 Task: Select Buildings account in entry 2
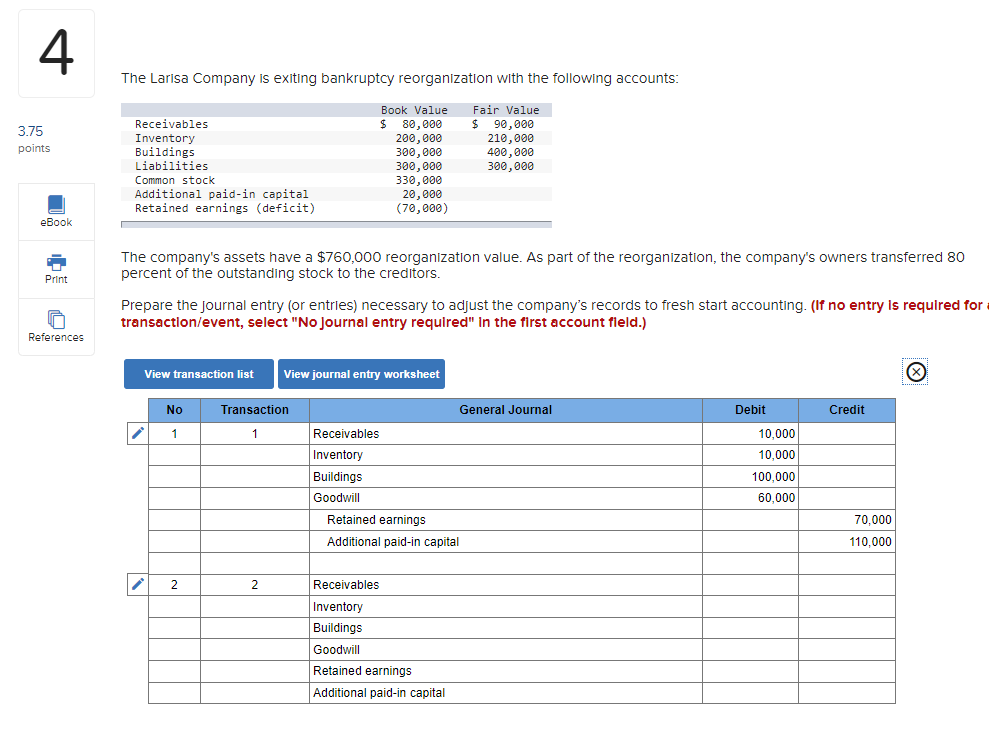point(505,628)
